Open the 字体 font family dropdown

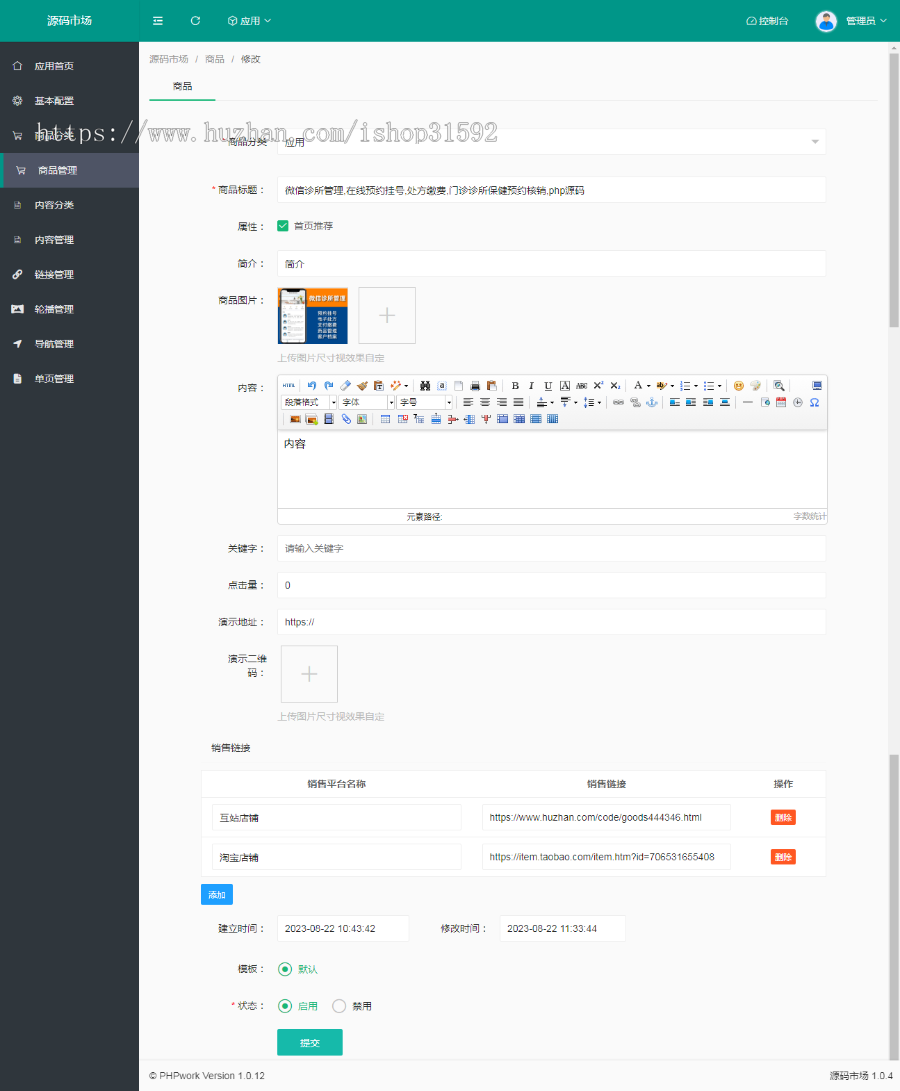click(367, 402)
